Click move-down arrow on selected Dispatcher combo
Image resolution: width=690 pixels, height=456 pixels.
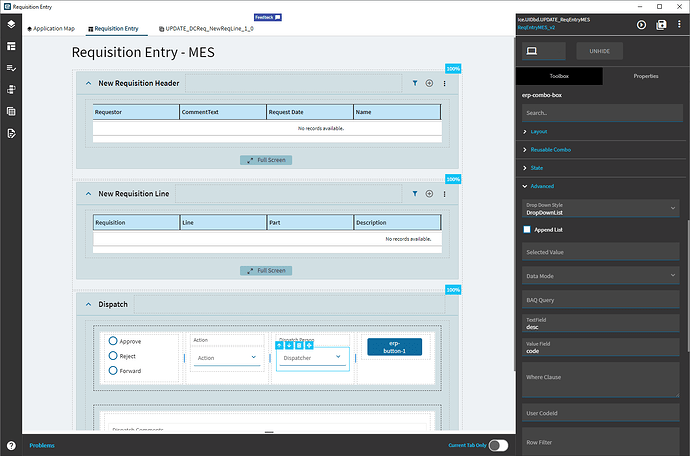click(x=289, y=346)
